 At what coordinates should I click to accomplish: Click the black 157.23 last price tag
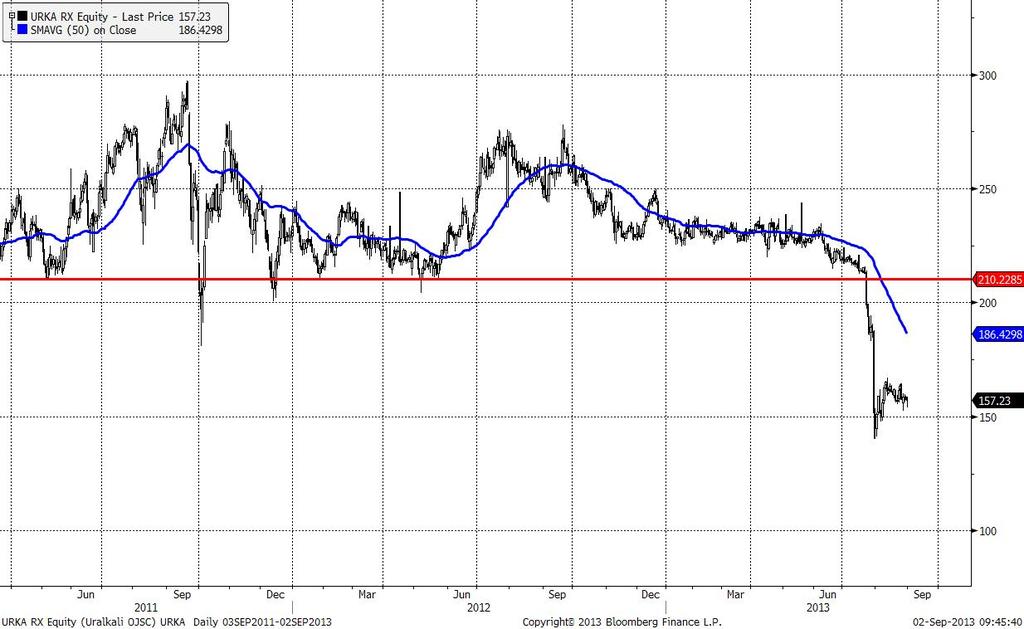pyautogui.click(x=999, y=400)
